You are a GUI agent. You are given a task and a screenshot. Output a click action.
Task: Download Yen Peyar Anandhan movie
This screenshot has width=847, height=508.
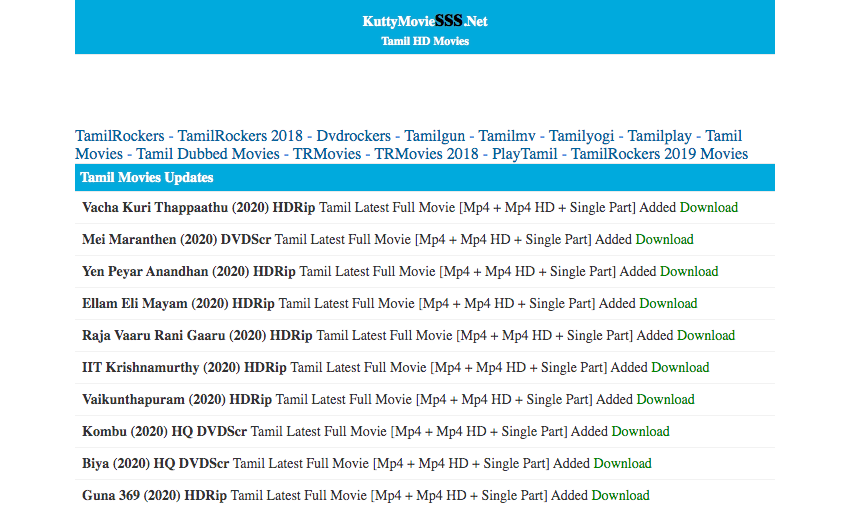click(688, 271)
